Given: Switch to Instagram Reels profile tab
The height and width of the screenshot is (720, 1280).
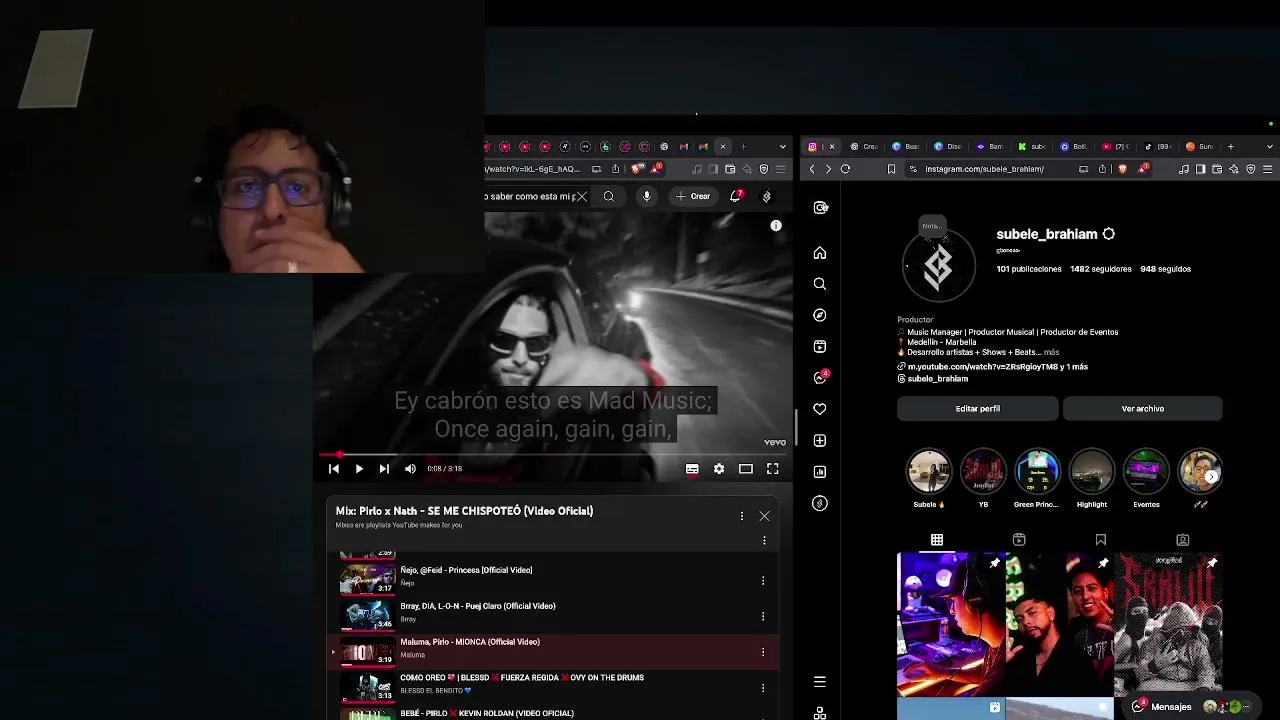Looking at the screenshot, I should click(1019, 540).
